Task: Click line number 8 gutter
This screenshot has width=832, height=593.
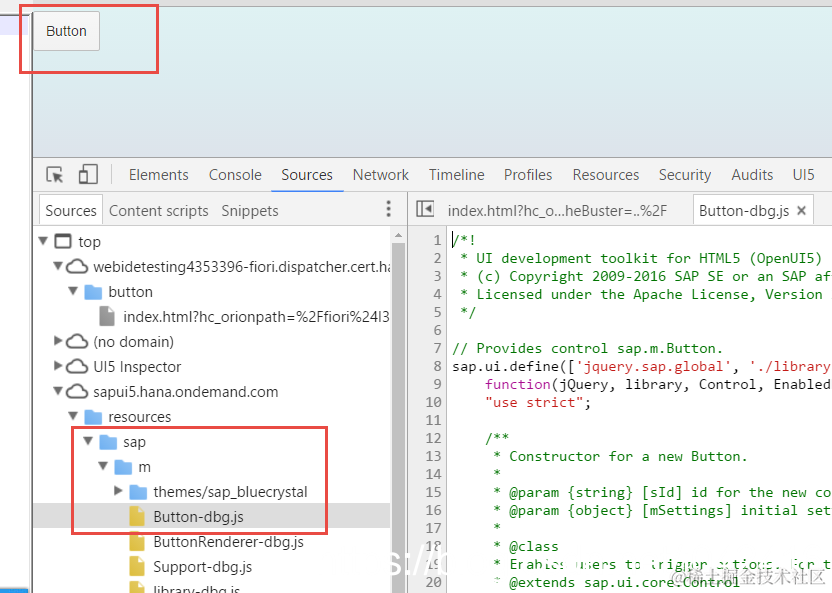Action: [437, 366]
